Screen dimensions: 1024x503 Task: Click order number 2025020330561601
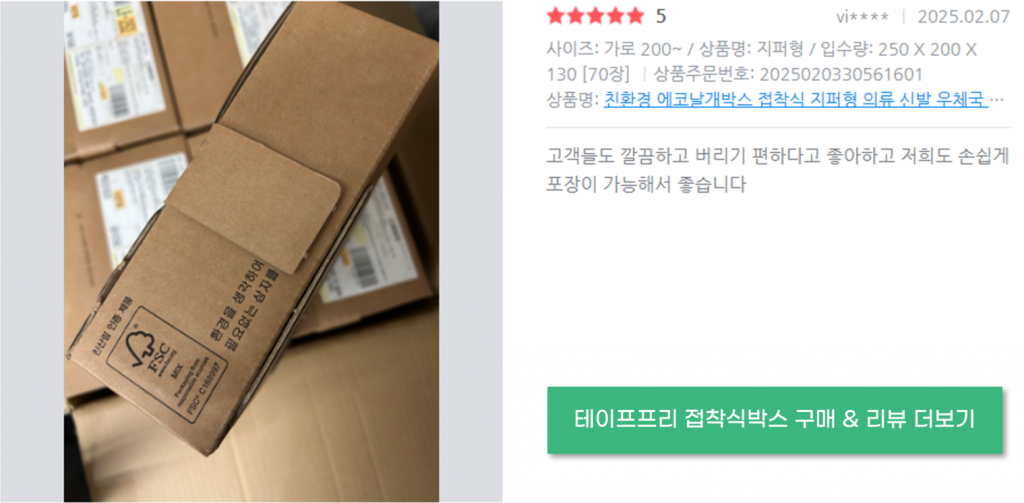[841, 74]
